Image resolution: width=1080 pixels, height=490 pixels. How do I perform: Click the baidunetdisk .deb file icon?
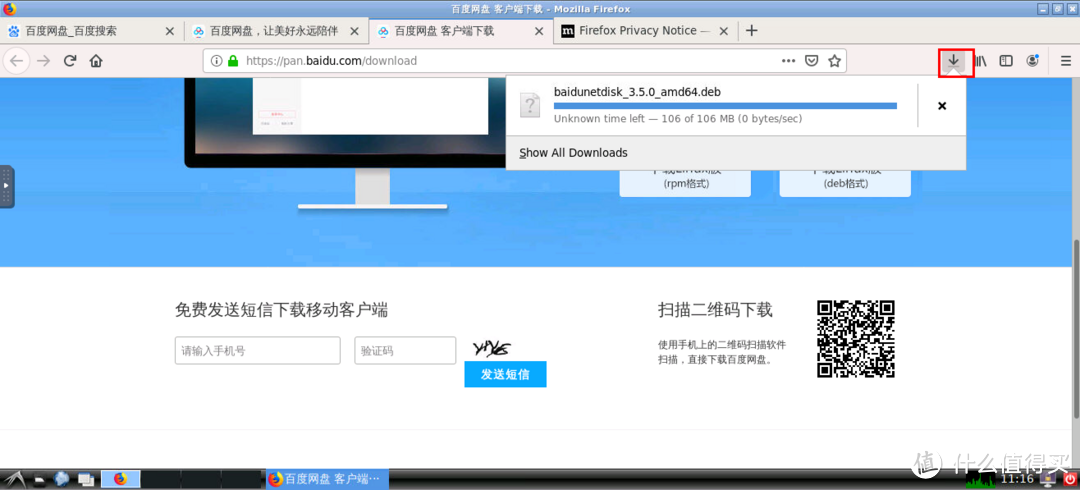pos(530,105)
